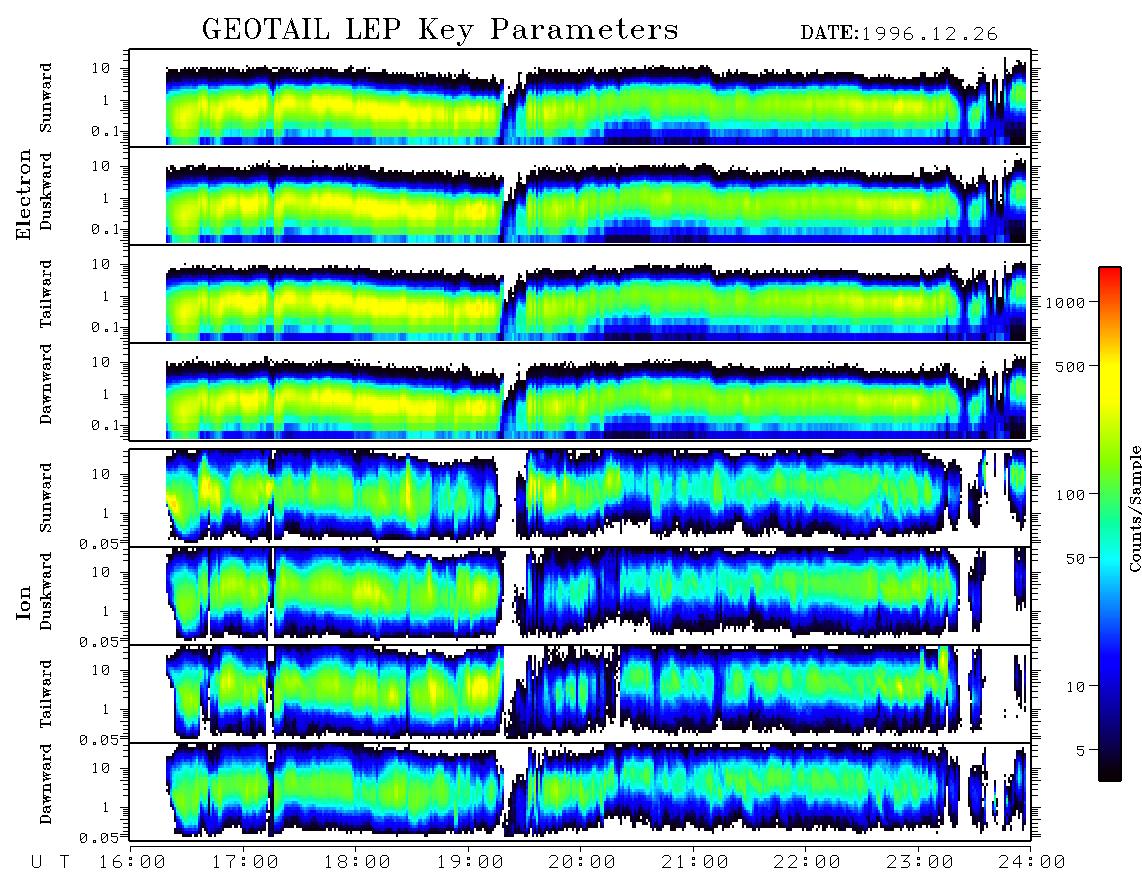Select the 500 colorbar tick label

point(1071,366)
